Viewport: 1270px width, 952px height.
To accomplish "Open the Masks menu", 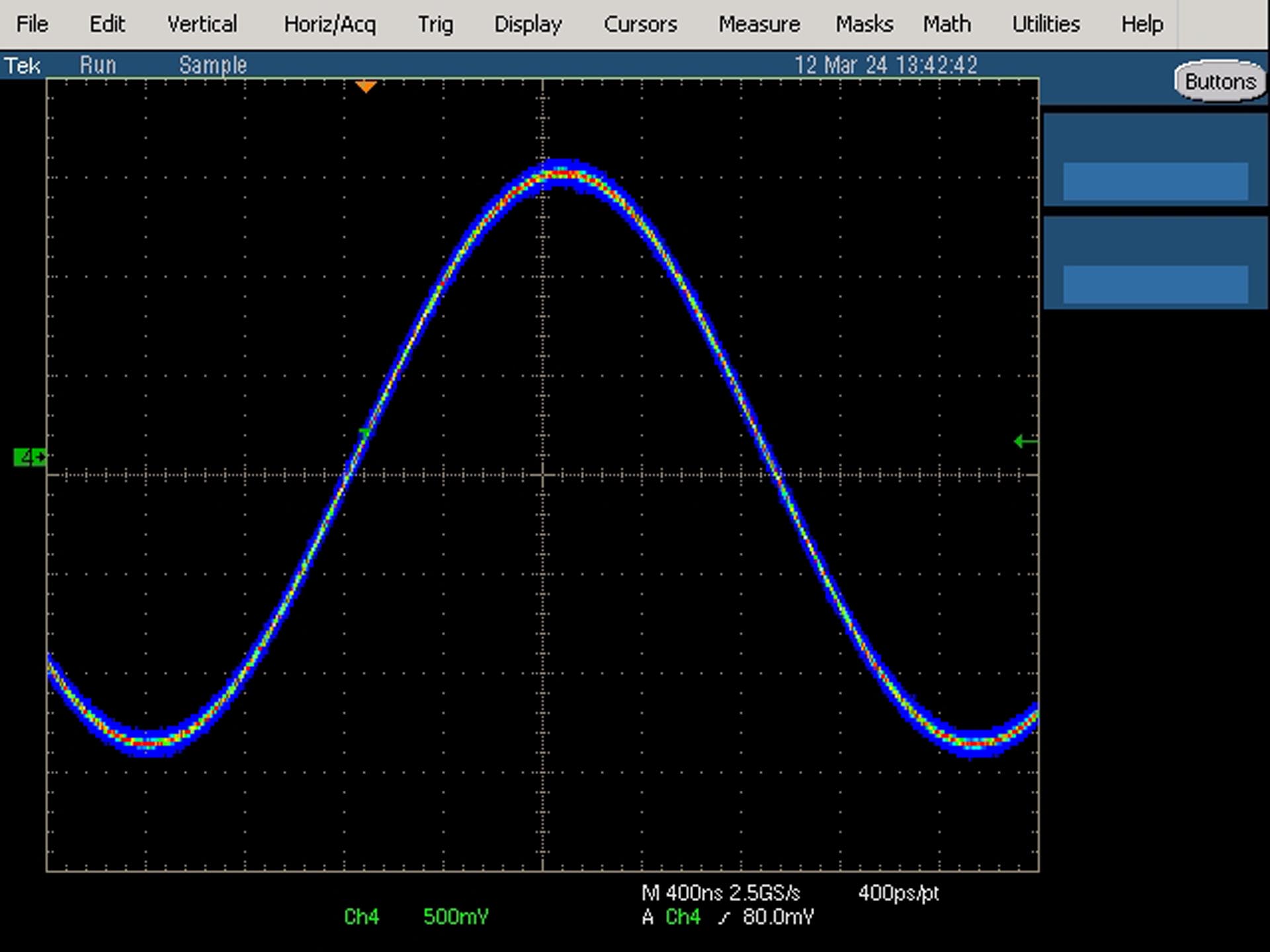I will tap(864, 24).
